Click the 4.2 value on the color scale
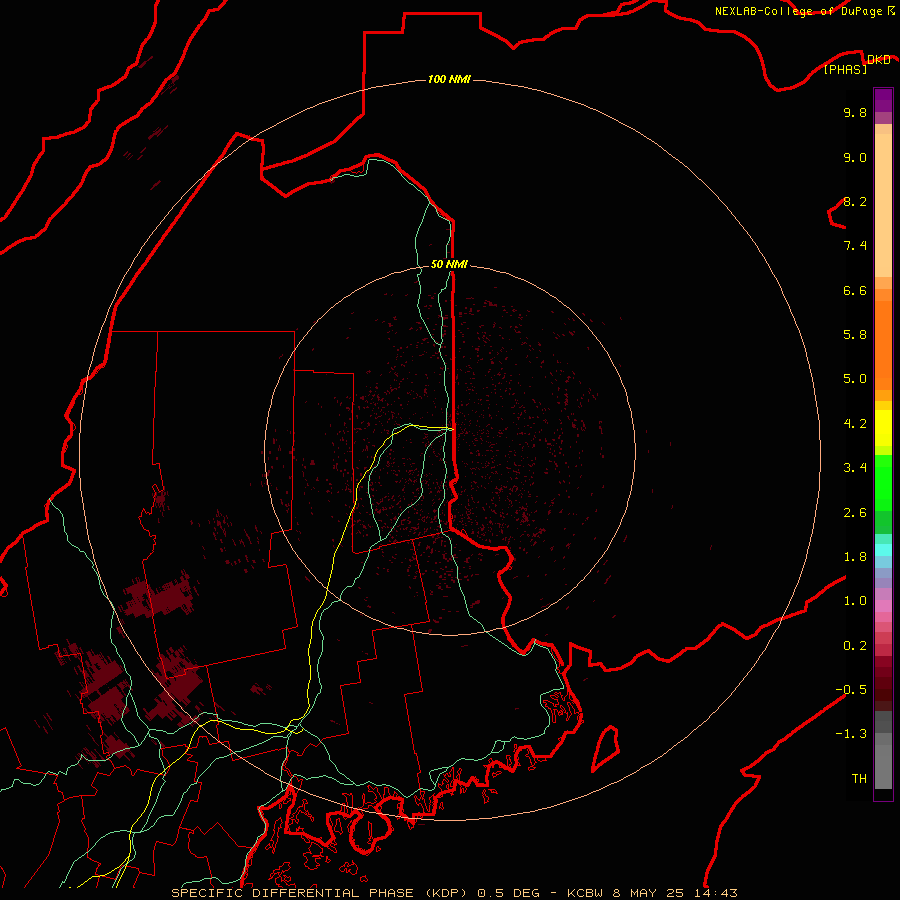 [855, 424]
